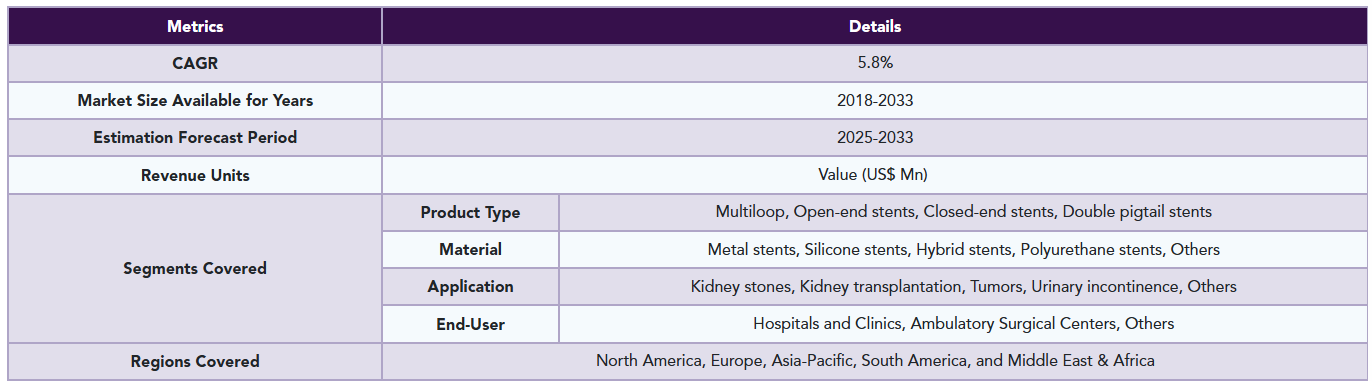Click the Value (US$ Mn) cell

click(875, 175)
